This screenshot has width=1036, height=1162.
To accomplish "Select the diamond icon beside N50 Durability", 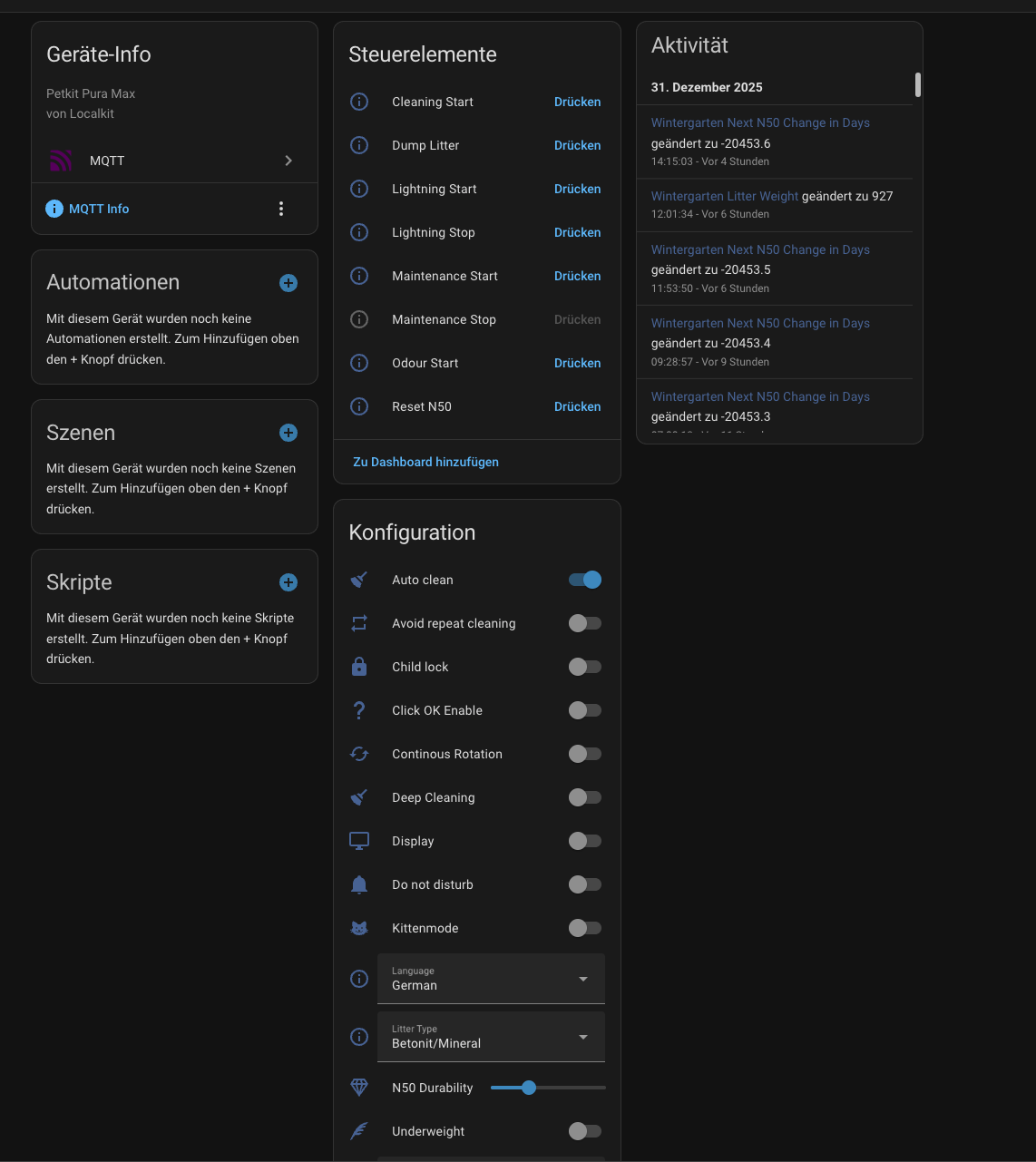I will tap(358, 1088).
